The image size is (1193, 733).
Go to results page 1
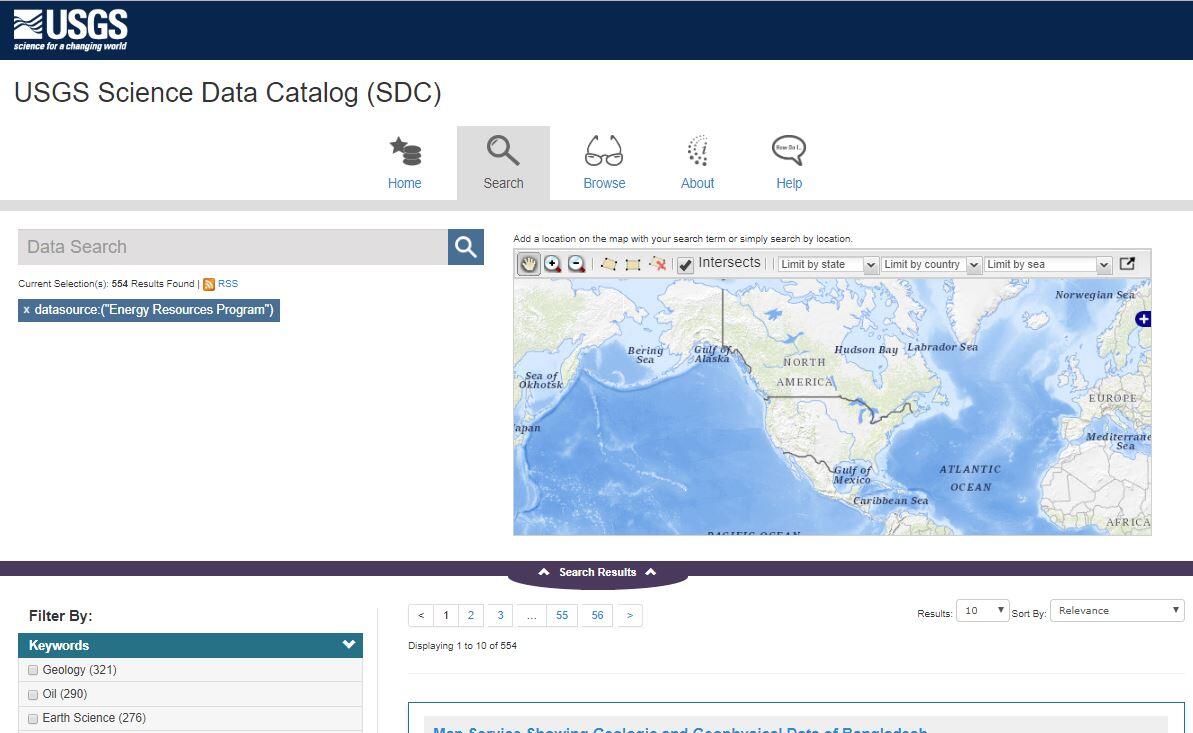click(x=447, y=615)
